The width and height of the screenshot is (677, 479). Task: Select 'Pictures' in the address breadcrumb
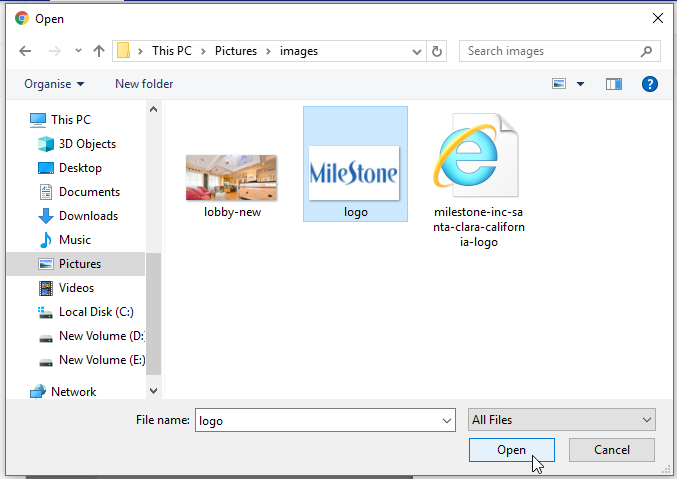coord(236,51)
